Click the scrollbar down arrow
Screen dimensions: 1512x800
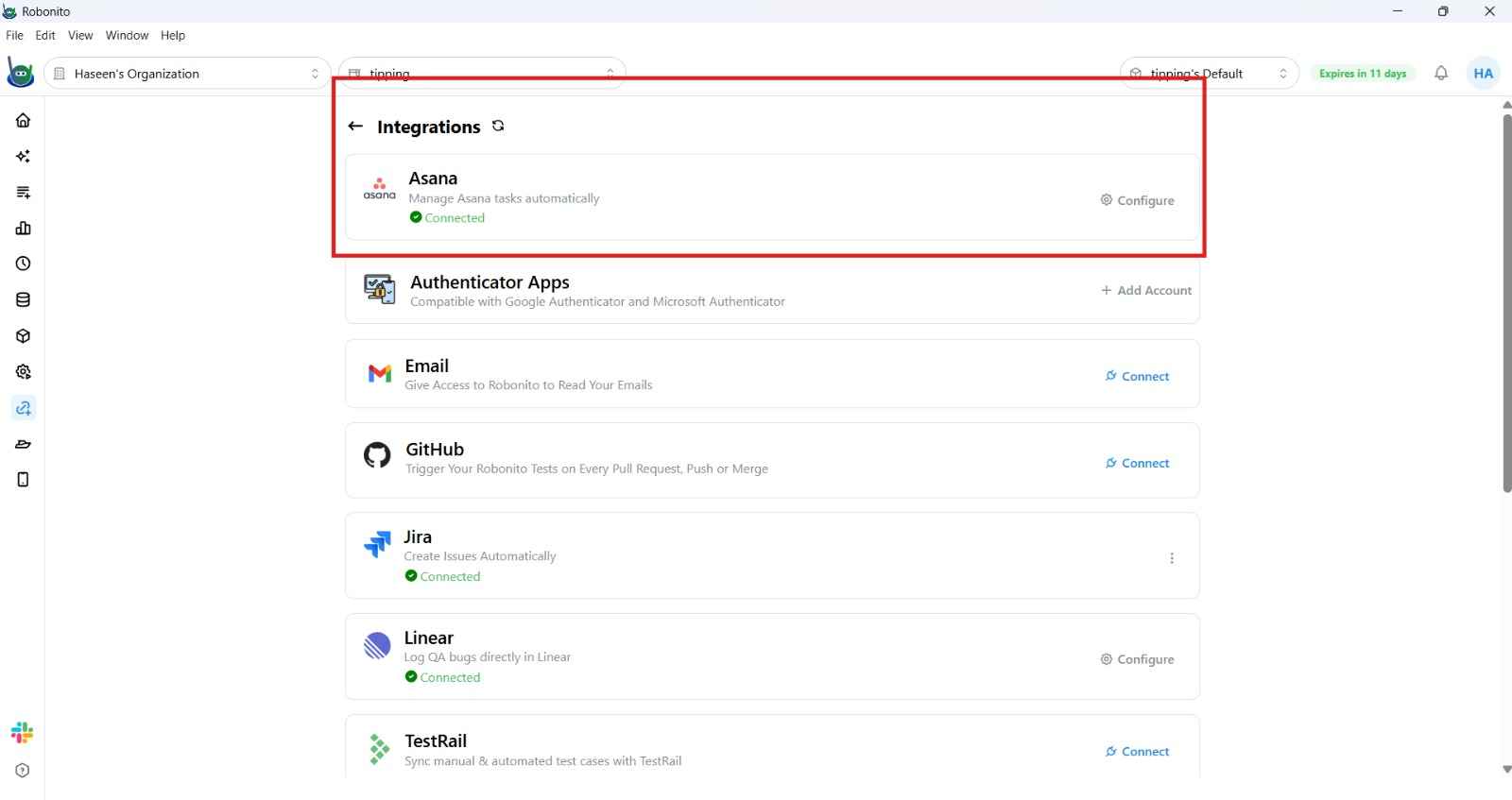coord(1506,770)
